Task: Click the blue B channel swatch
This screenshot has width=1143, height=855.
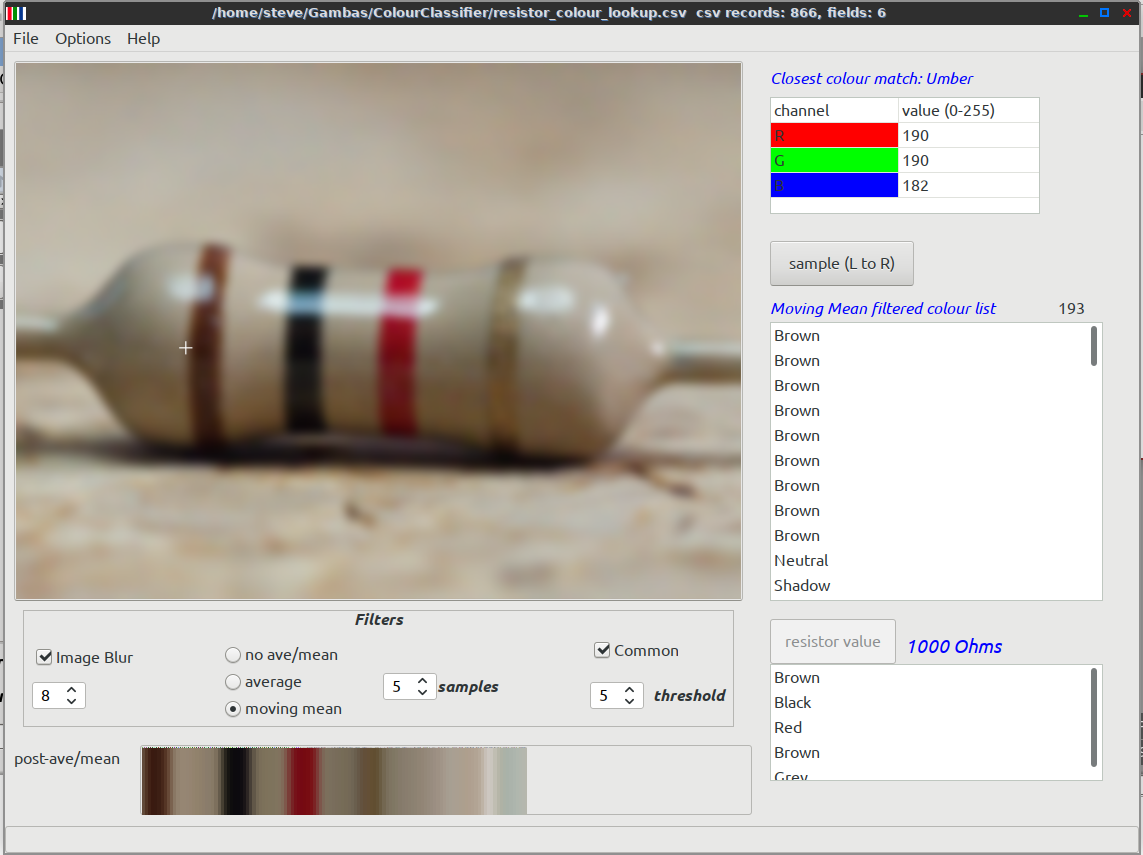Action: [x=834, y=185]
